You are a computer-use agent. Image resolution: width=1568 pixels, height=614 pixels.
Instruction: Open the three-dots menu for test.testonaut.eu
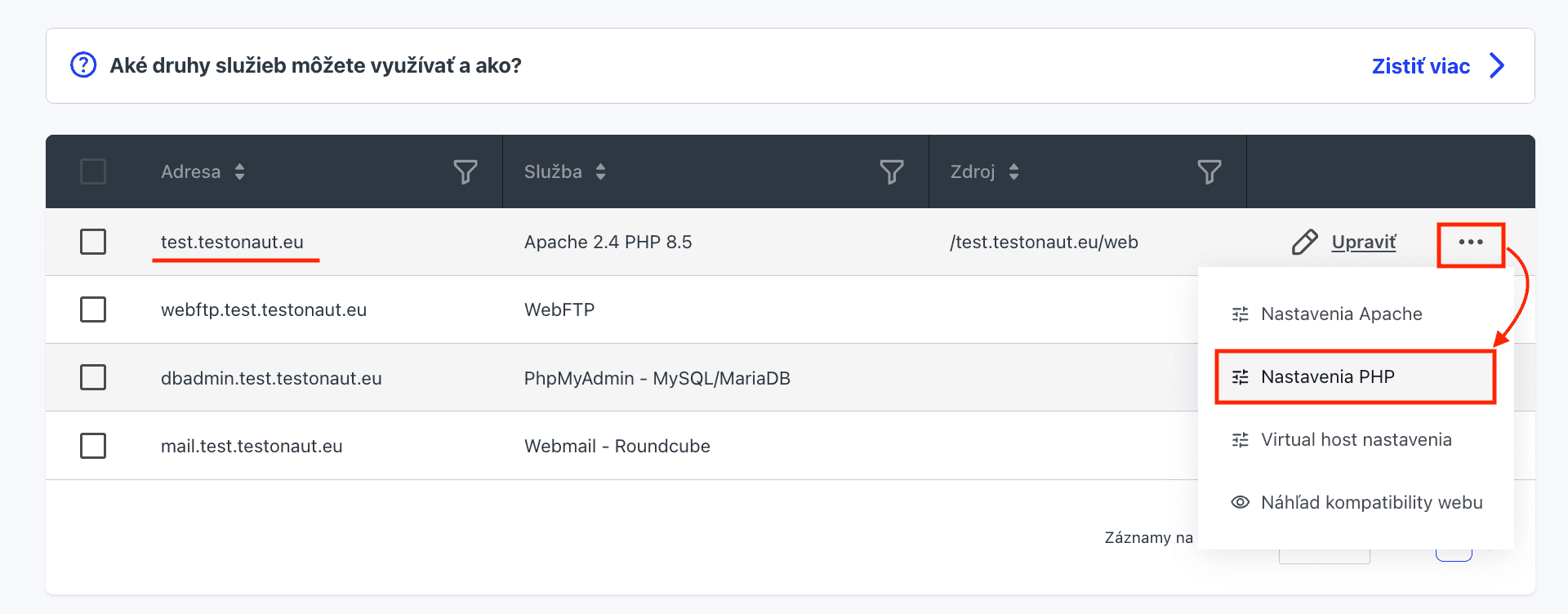(1471, 242)
